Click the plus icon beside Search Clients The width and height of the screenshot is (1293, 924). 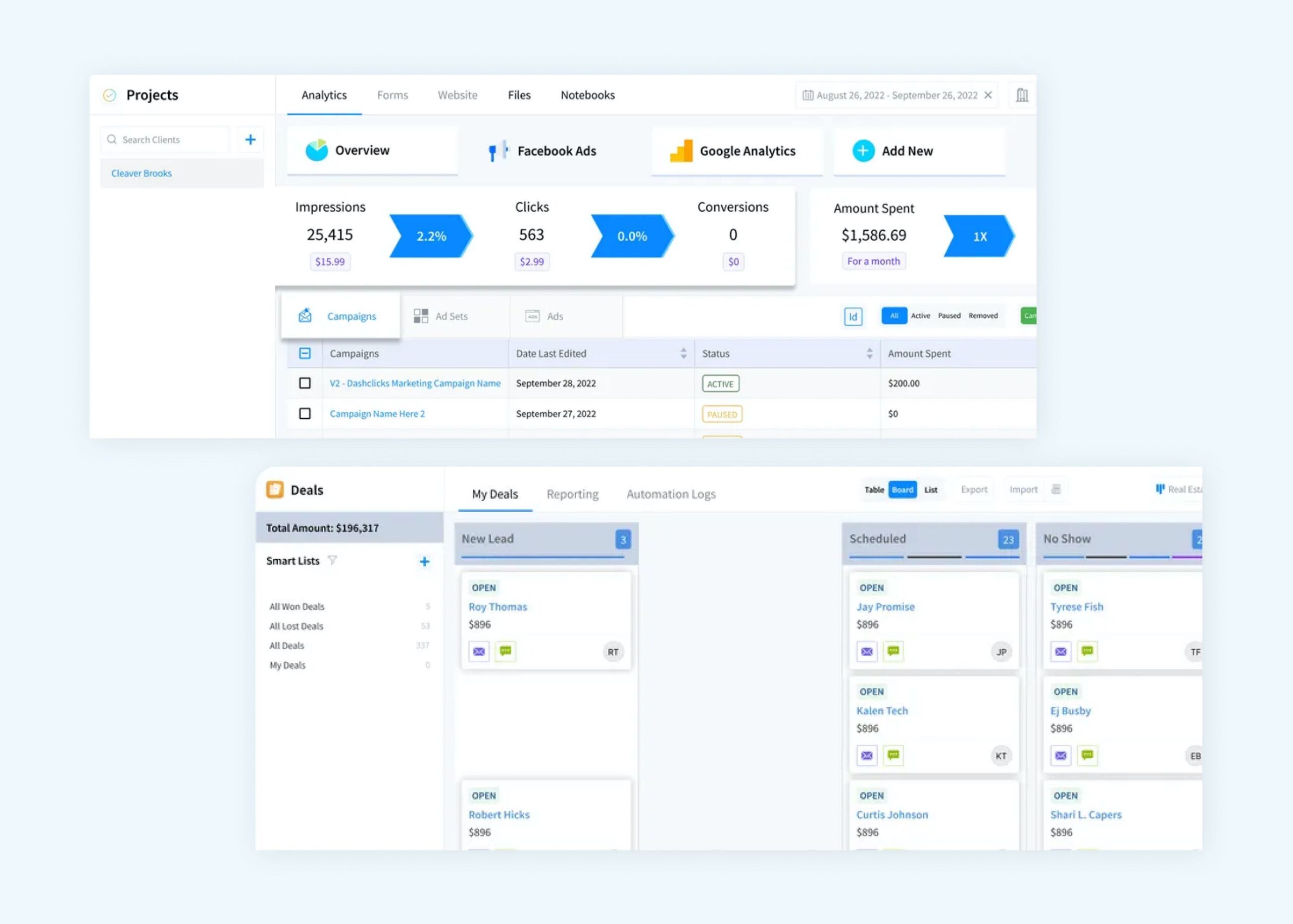pyautogui.click(x=251, y=139)
